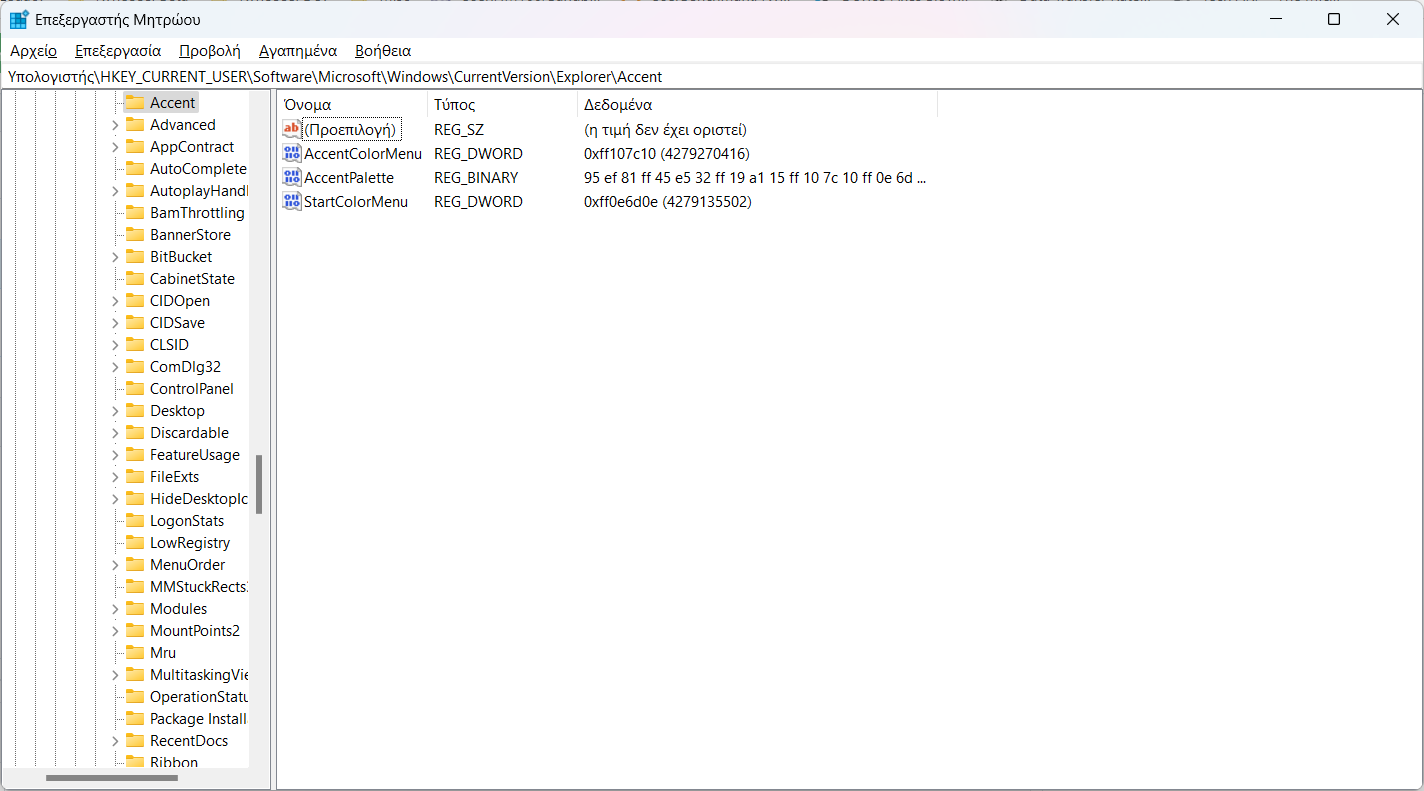Open the Βοήθεια menu
Image resolution: width=1424 pixels, height=791 pixels.
point(383,50)
